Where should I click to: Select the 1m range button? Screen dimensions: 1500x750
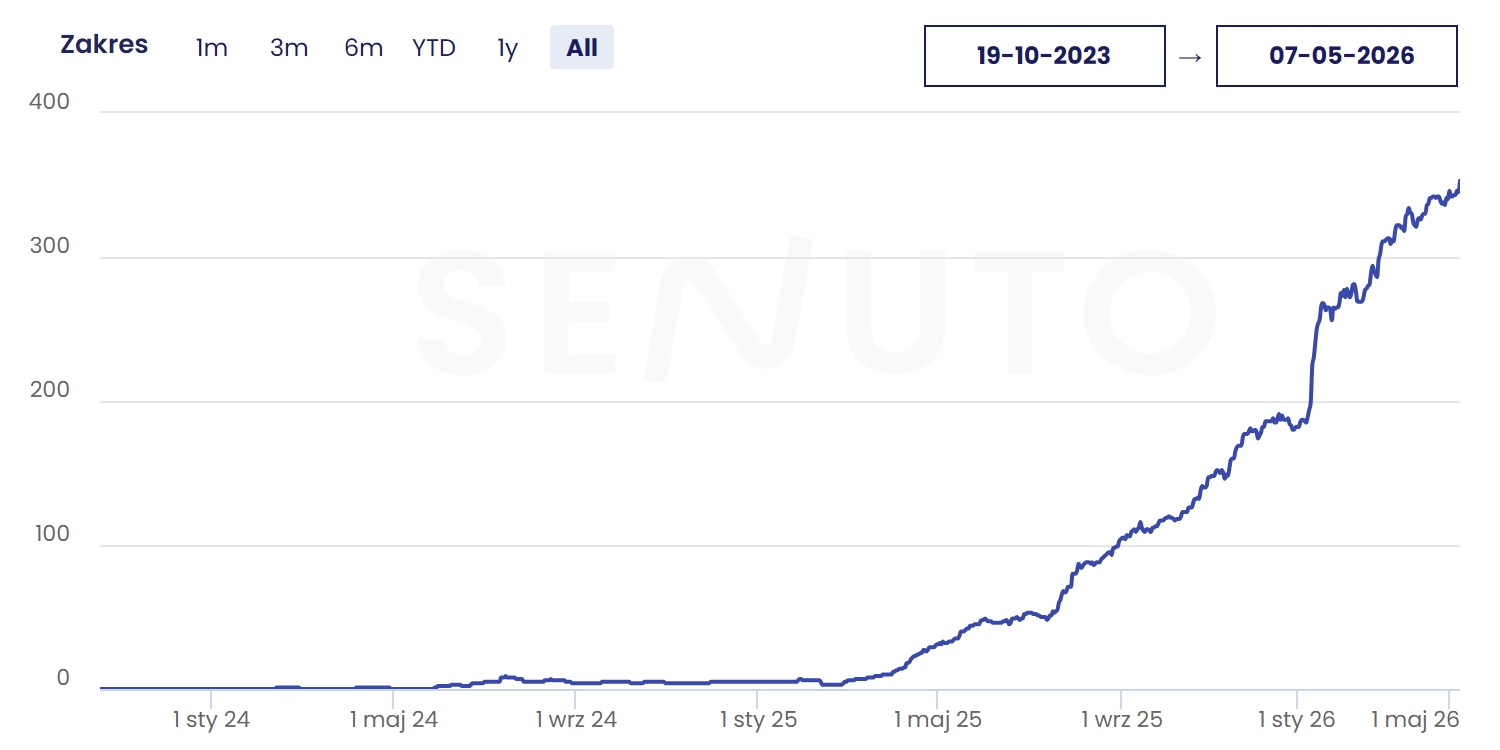(x=212, y=47)
